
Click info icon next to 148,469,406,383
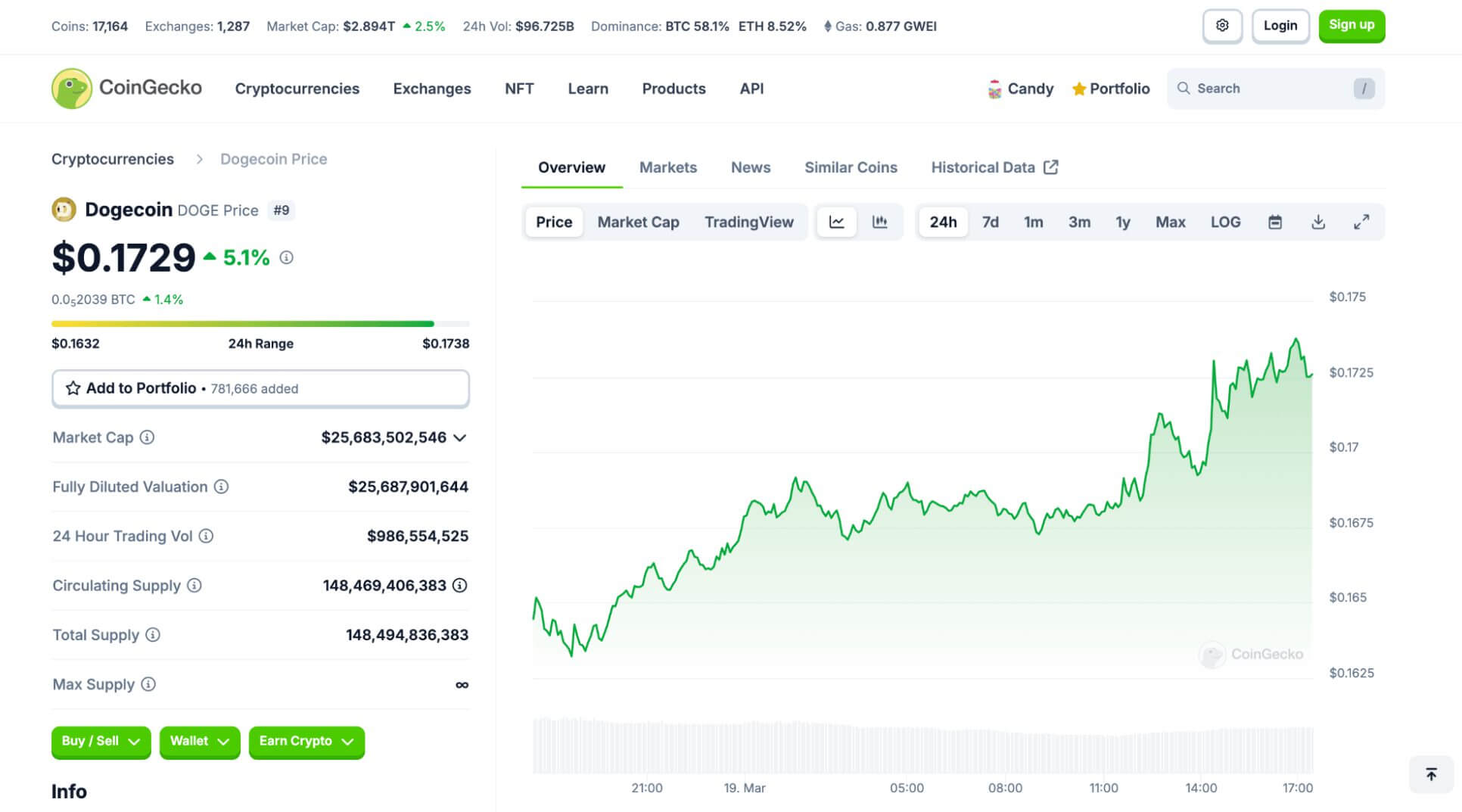(460, 585)
